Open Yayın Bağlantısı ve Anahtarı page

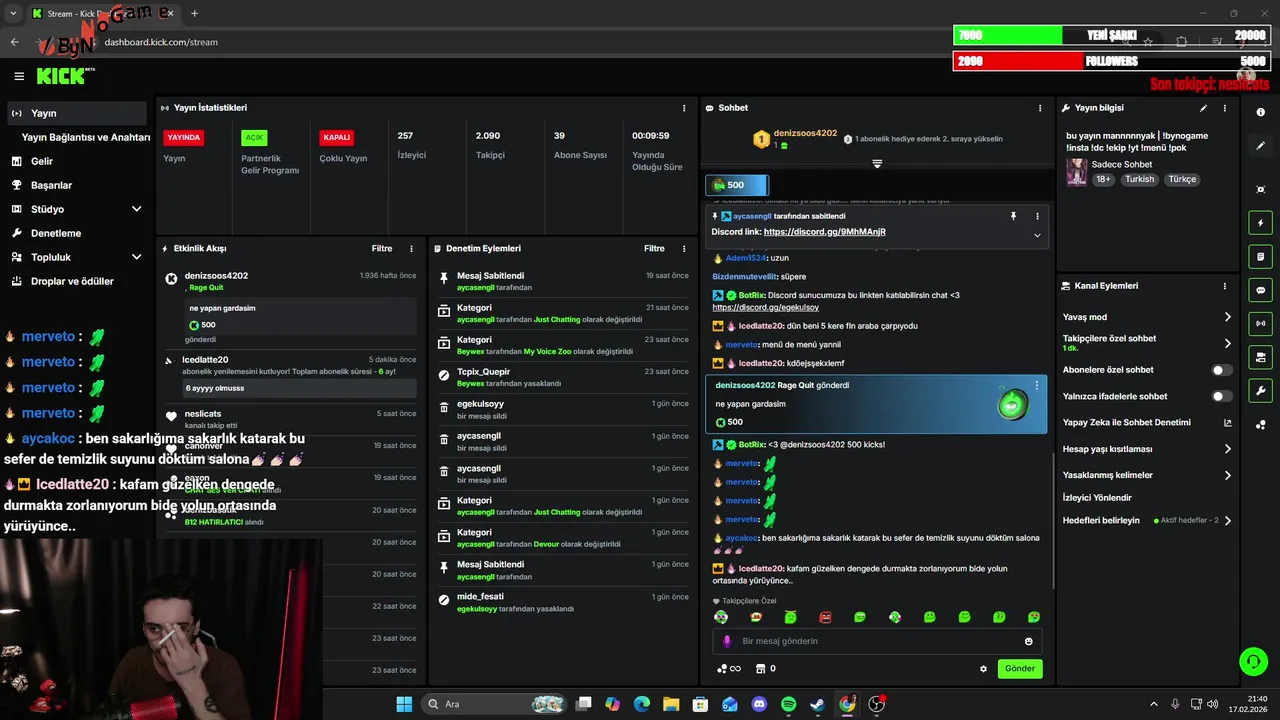point(86,137)
